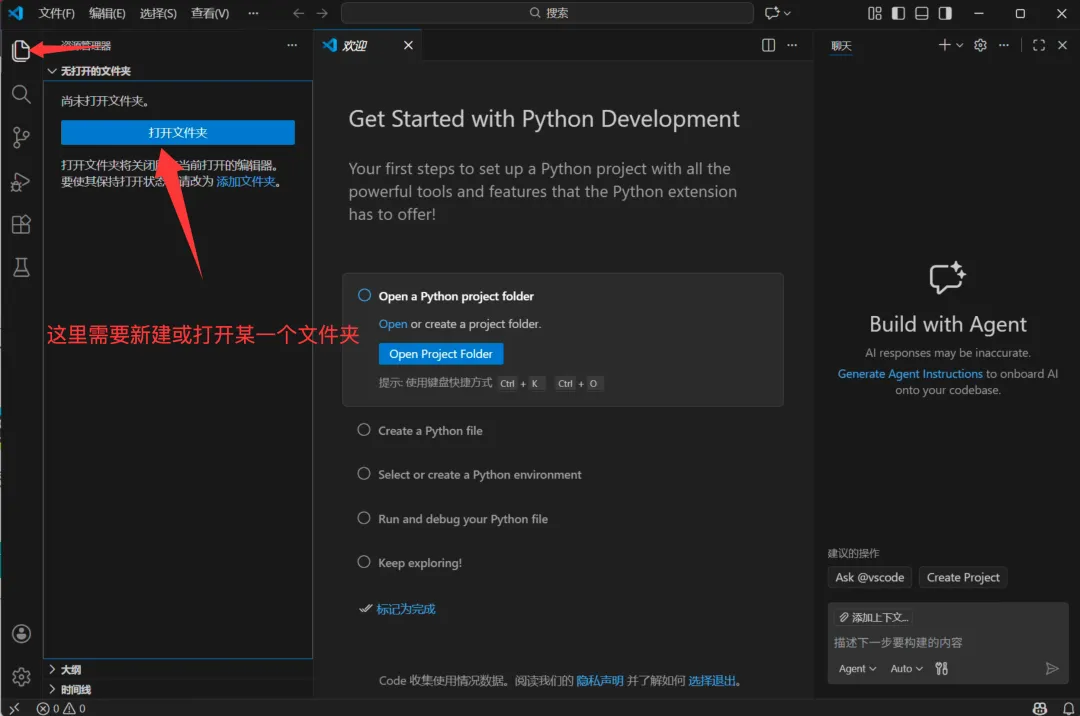Maximize the chat panel size
Screen dimensions: 1080x716
[x=1039, y=45]
